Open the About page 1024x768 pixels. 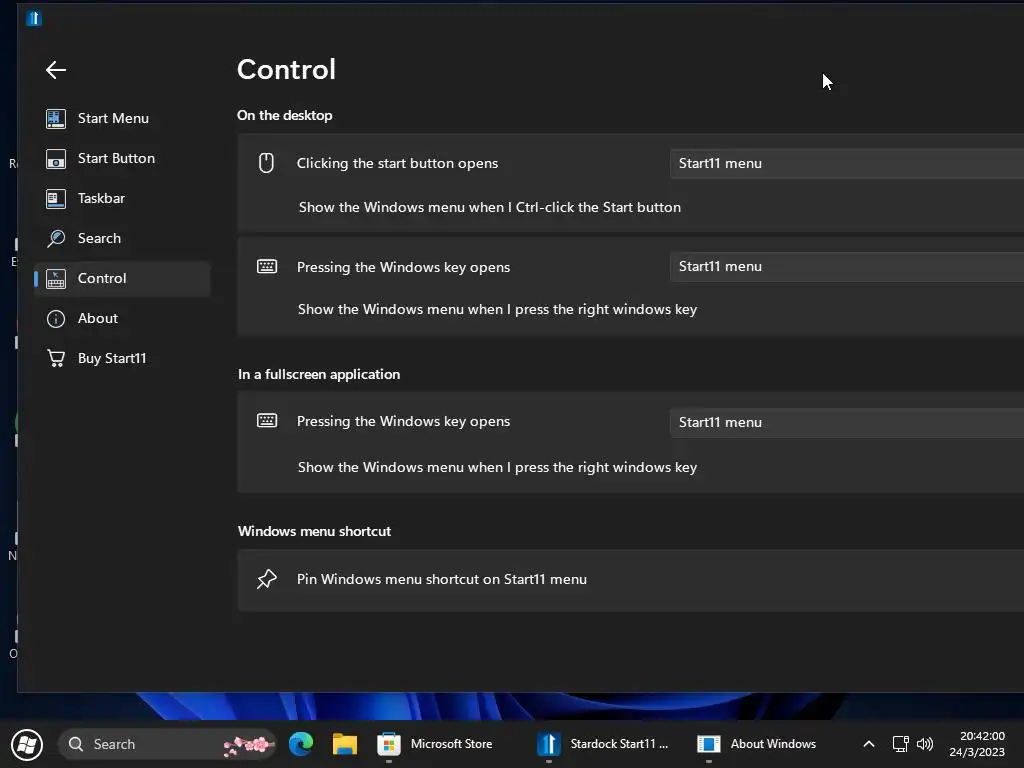pyautogui.click(x=122, y=319)
